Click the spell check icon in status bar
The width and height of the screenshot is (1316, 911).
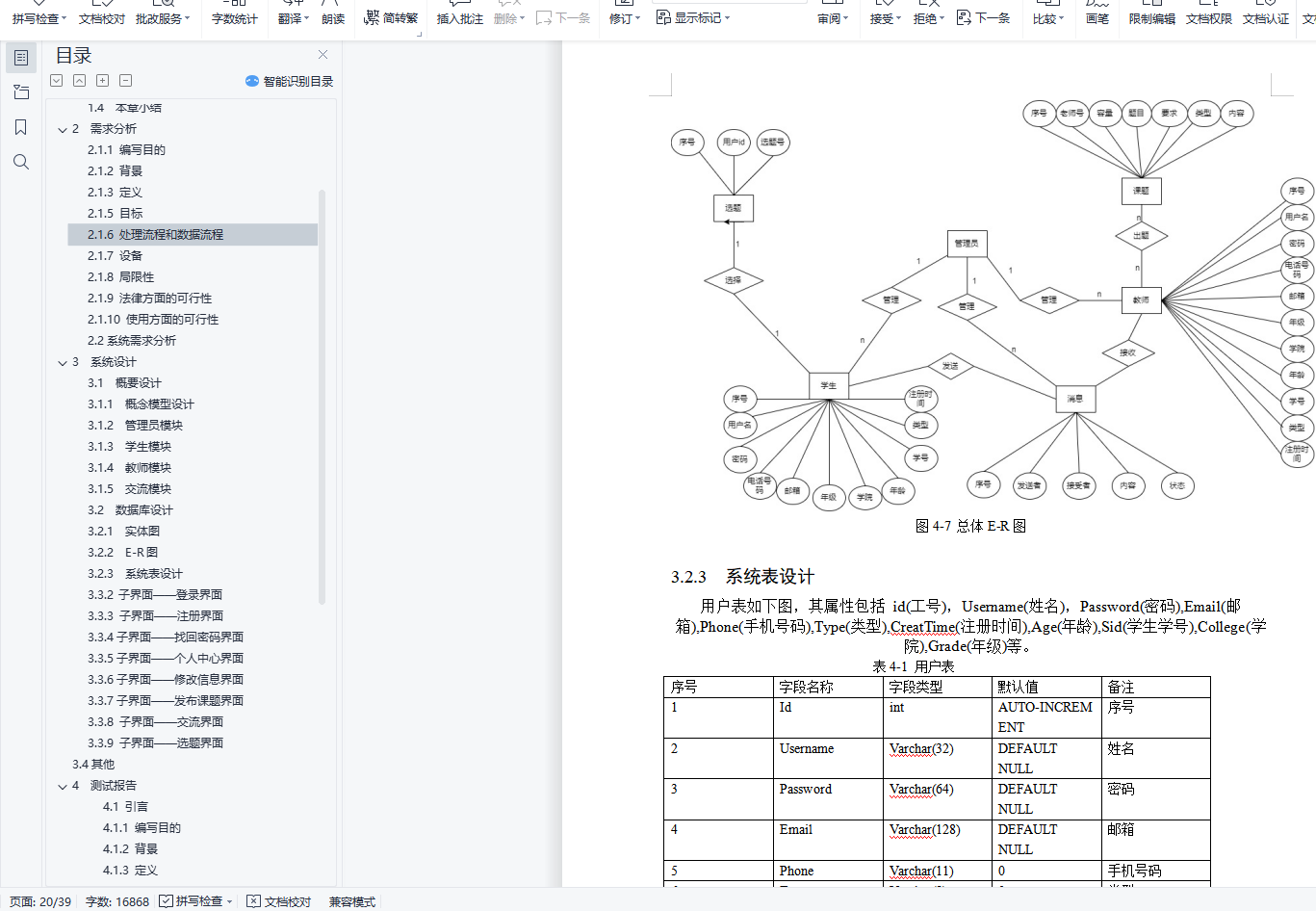(x=166, y=901)
